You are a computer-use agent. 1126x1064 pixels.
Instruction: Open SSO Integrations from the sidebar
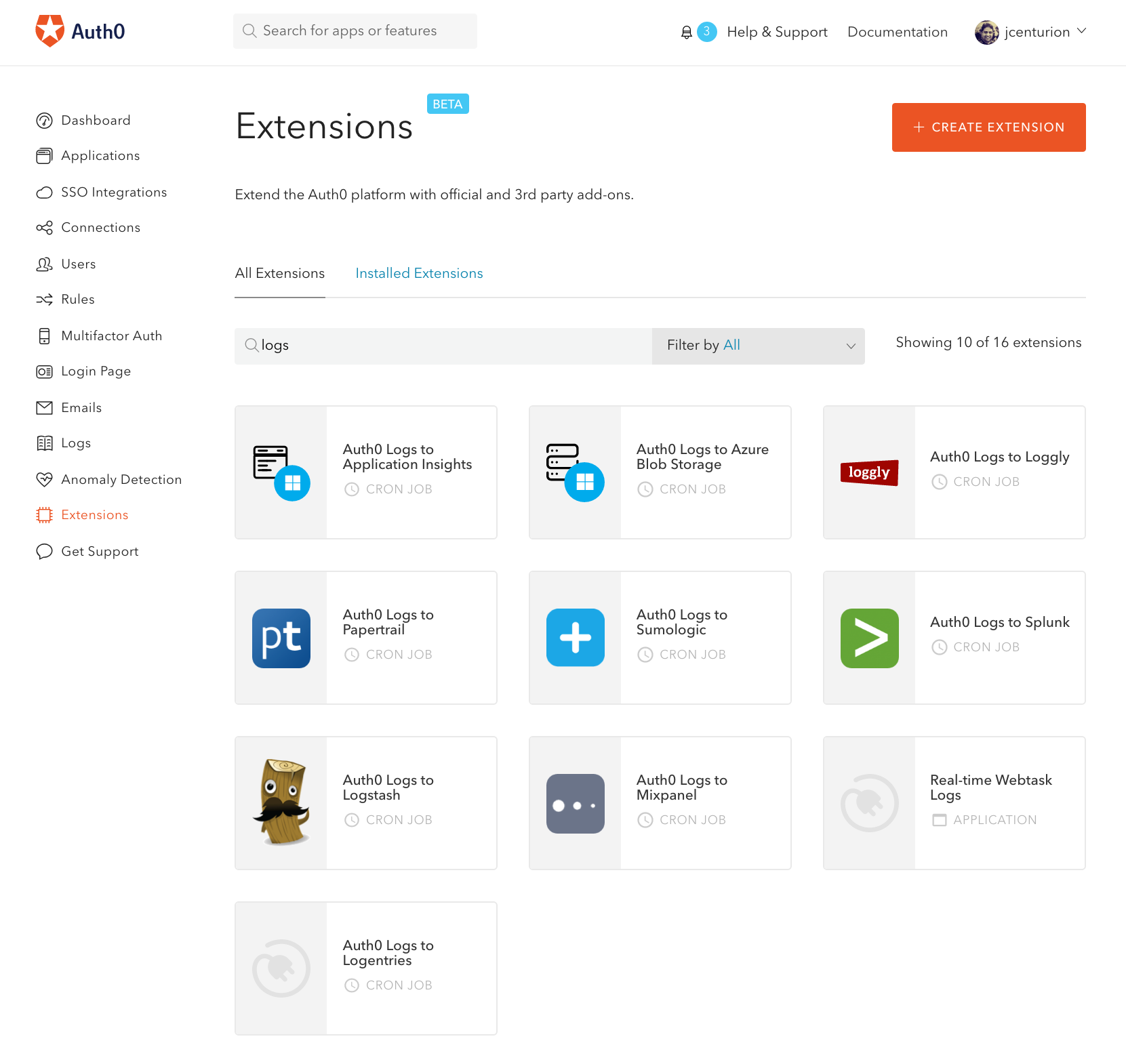pyautogui.click(x=114, y=192)
